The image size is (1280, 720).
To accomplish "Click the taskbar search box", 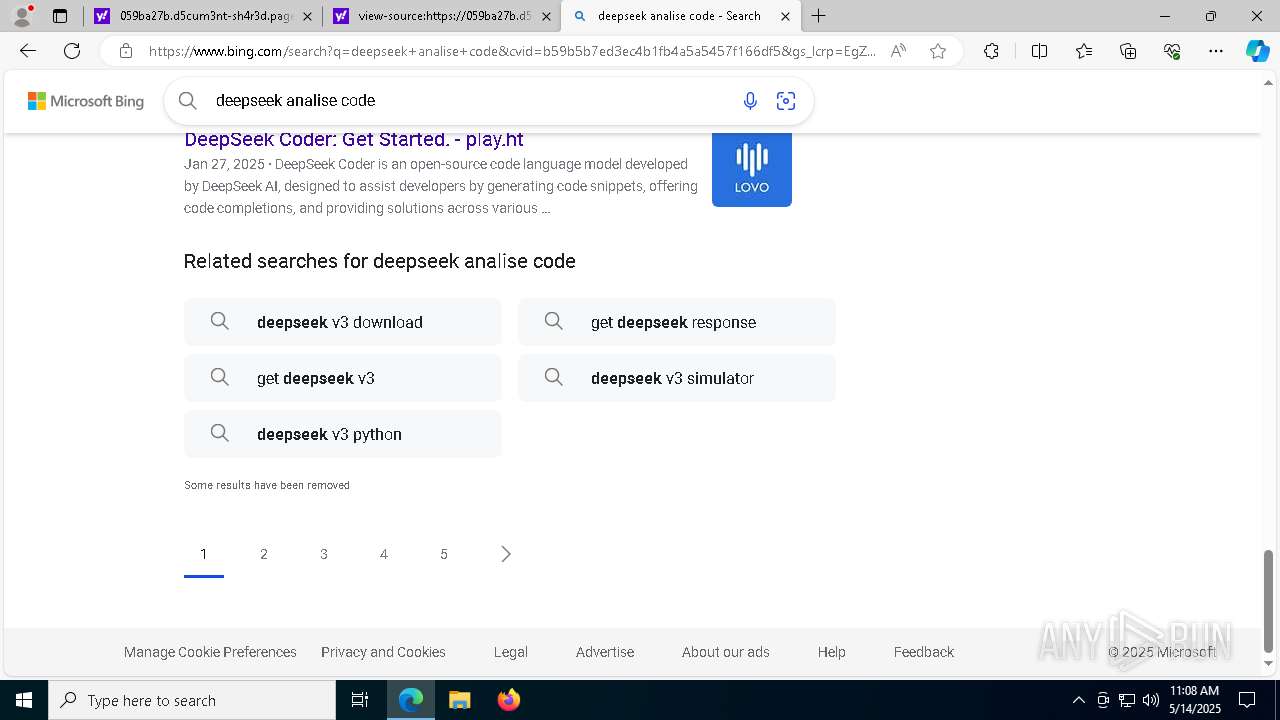I will click(x=192, y=700).
